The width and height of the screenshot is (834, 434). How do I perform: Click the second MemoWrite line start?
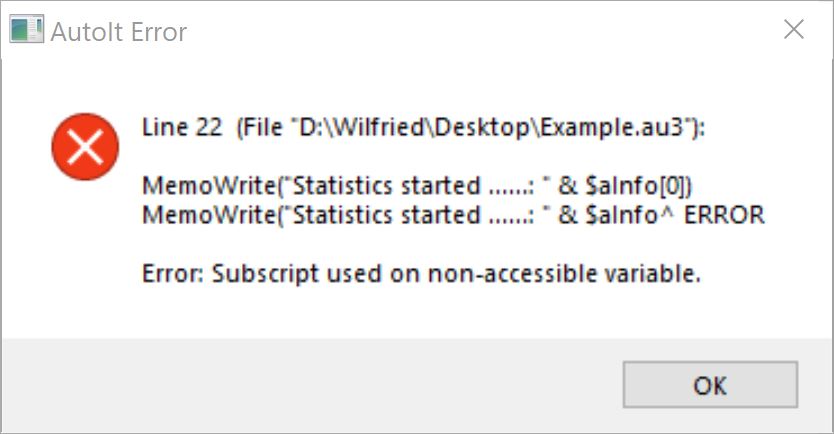click(x=209, y=215)
